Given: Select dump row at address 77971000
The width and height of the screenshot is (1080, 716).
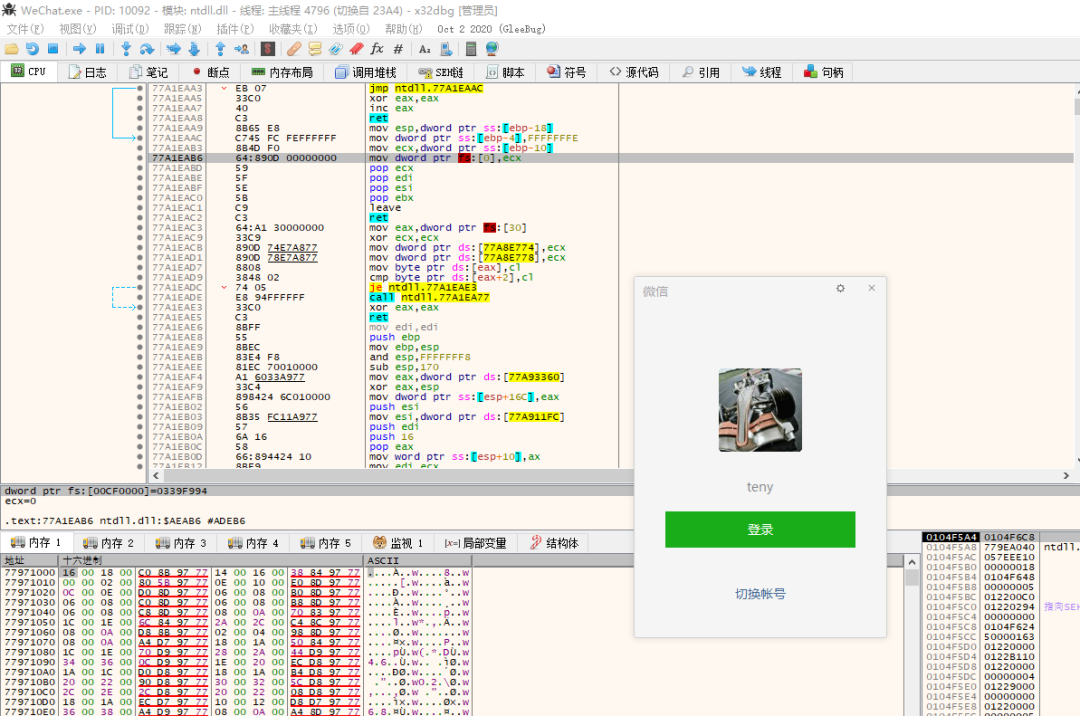Looking at the screenshot, I should click(x=236, y=572).
